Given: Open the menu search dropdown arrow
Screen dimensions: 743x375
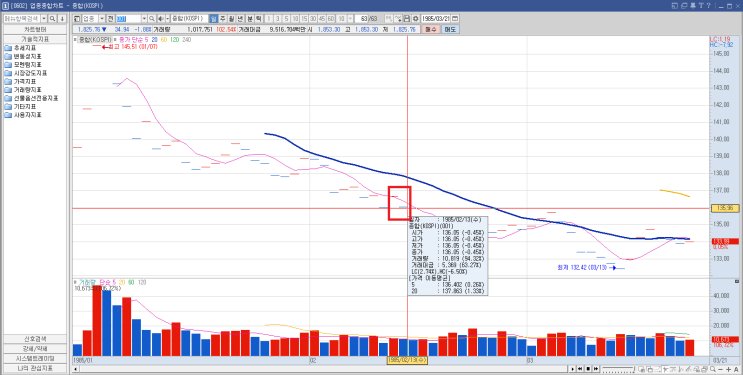Looking at the screenshot, I should point(44,19).
